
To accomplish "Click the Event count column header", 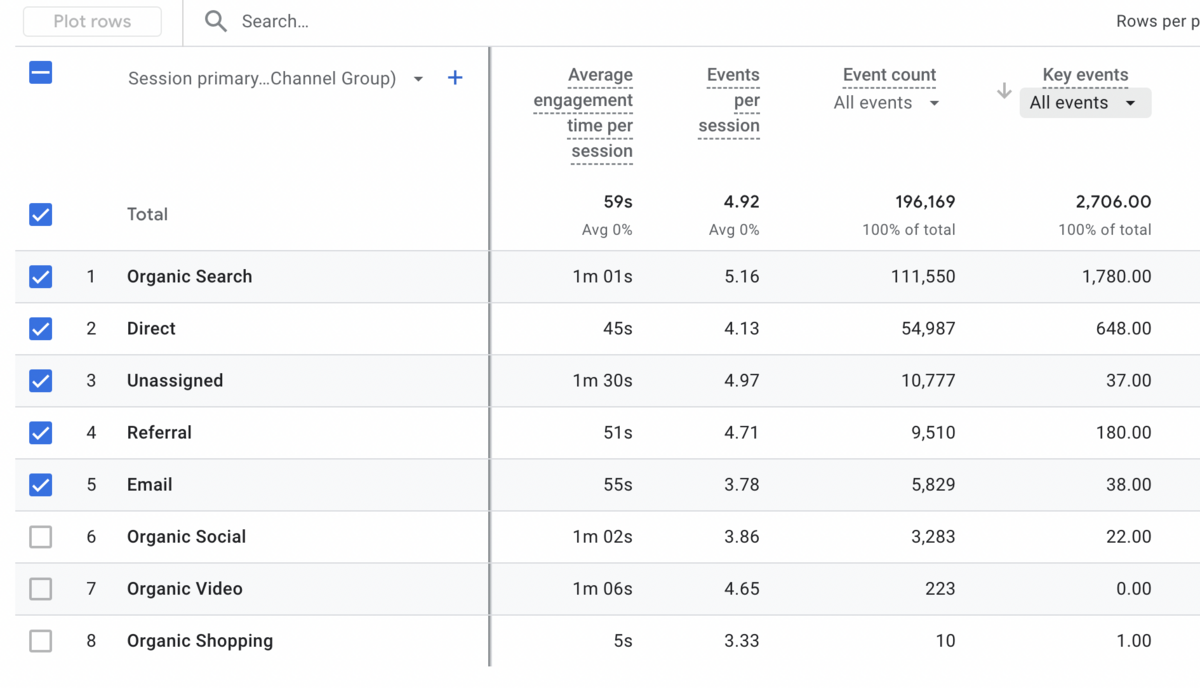I will (x=889, y=75).
